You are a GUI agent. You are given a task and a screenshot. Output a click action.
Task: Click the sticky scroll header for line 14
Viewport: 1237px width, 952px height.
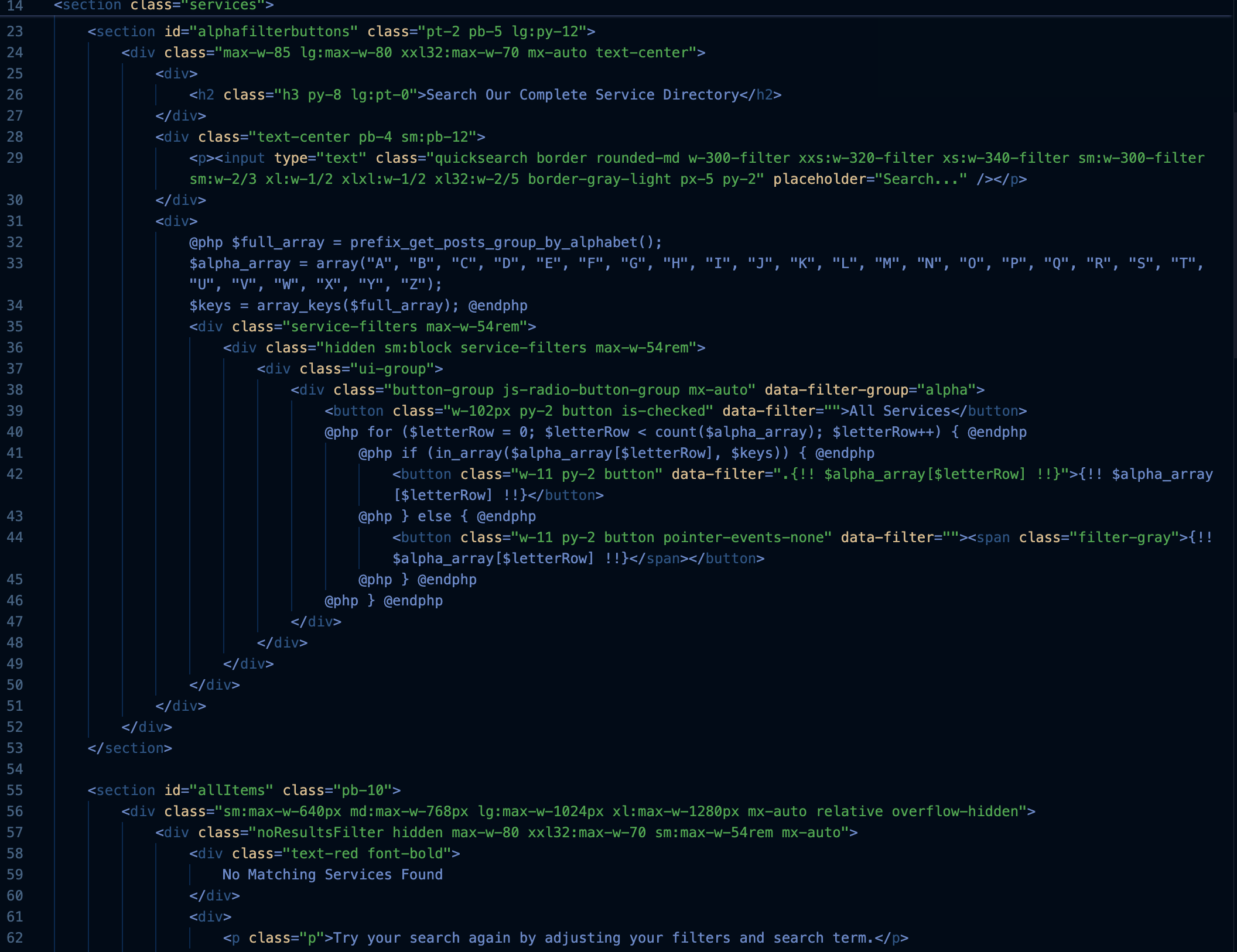point(164,6)
